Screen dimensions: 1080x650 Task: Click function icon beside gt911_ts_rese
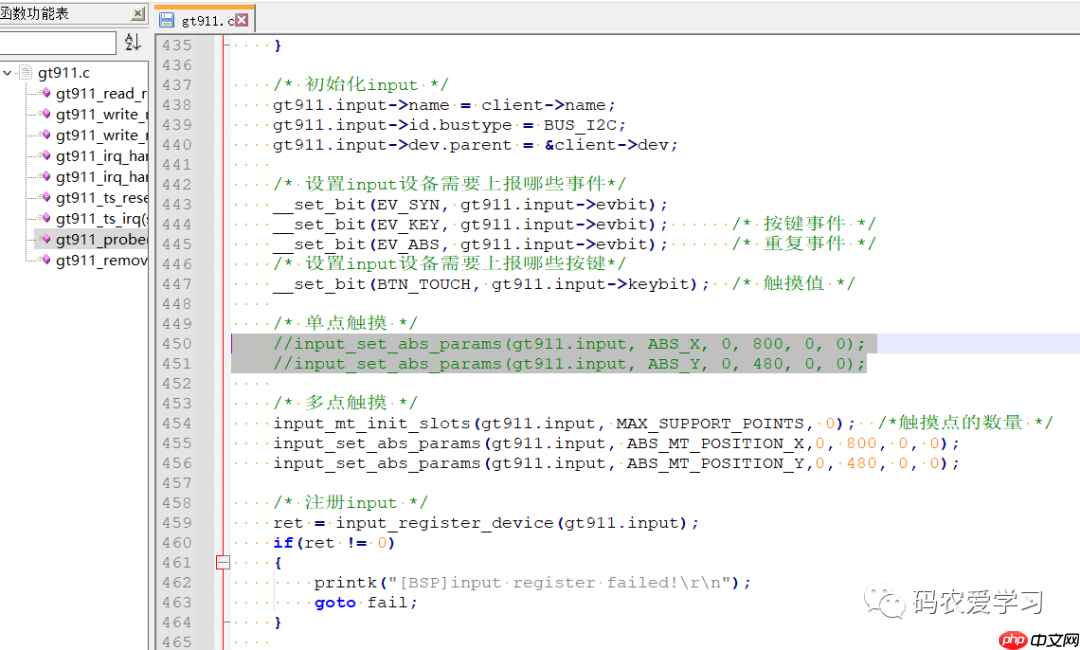(x=45, y=197)
